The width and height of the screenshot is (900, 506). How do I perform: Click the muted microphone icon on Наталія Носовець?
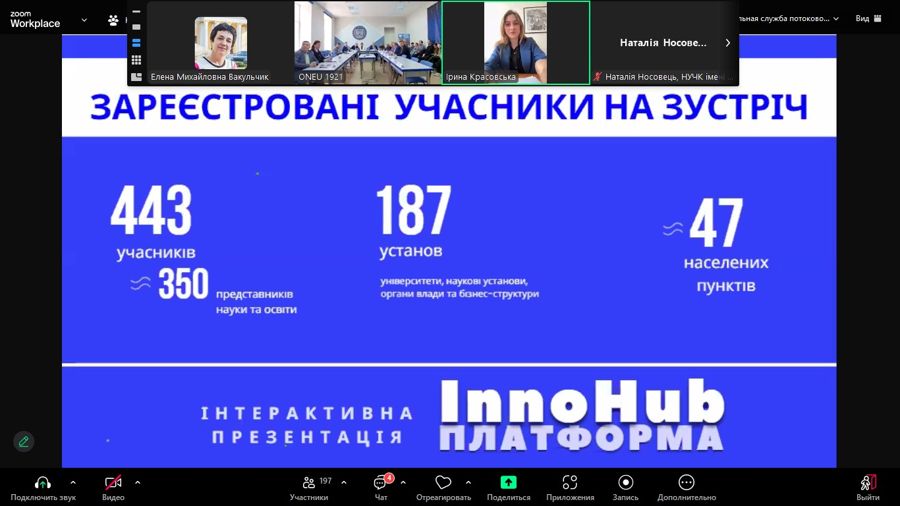[x=598, y=76]
